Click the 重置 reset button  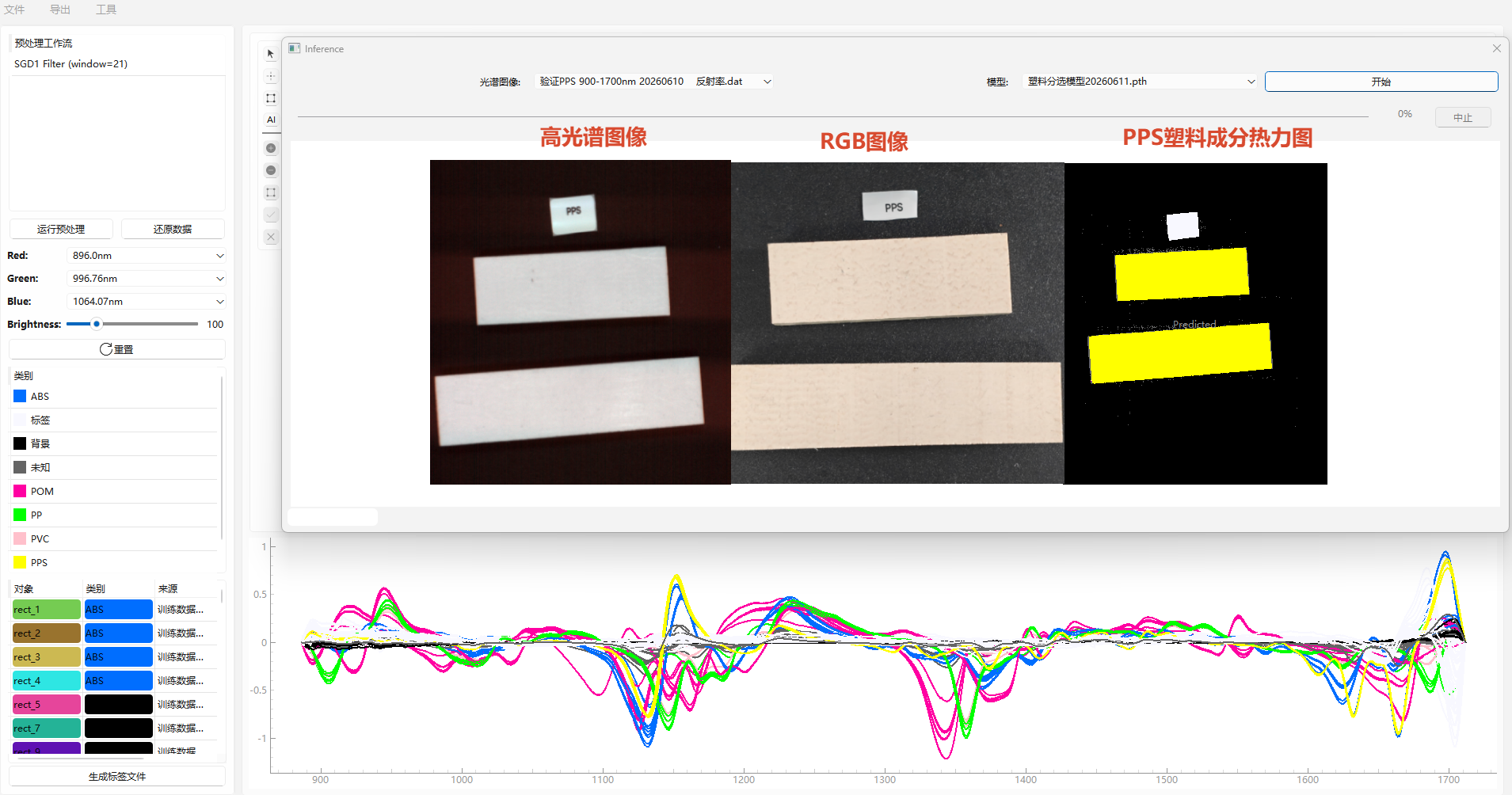tap(117, 349)
